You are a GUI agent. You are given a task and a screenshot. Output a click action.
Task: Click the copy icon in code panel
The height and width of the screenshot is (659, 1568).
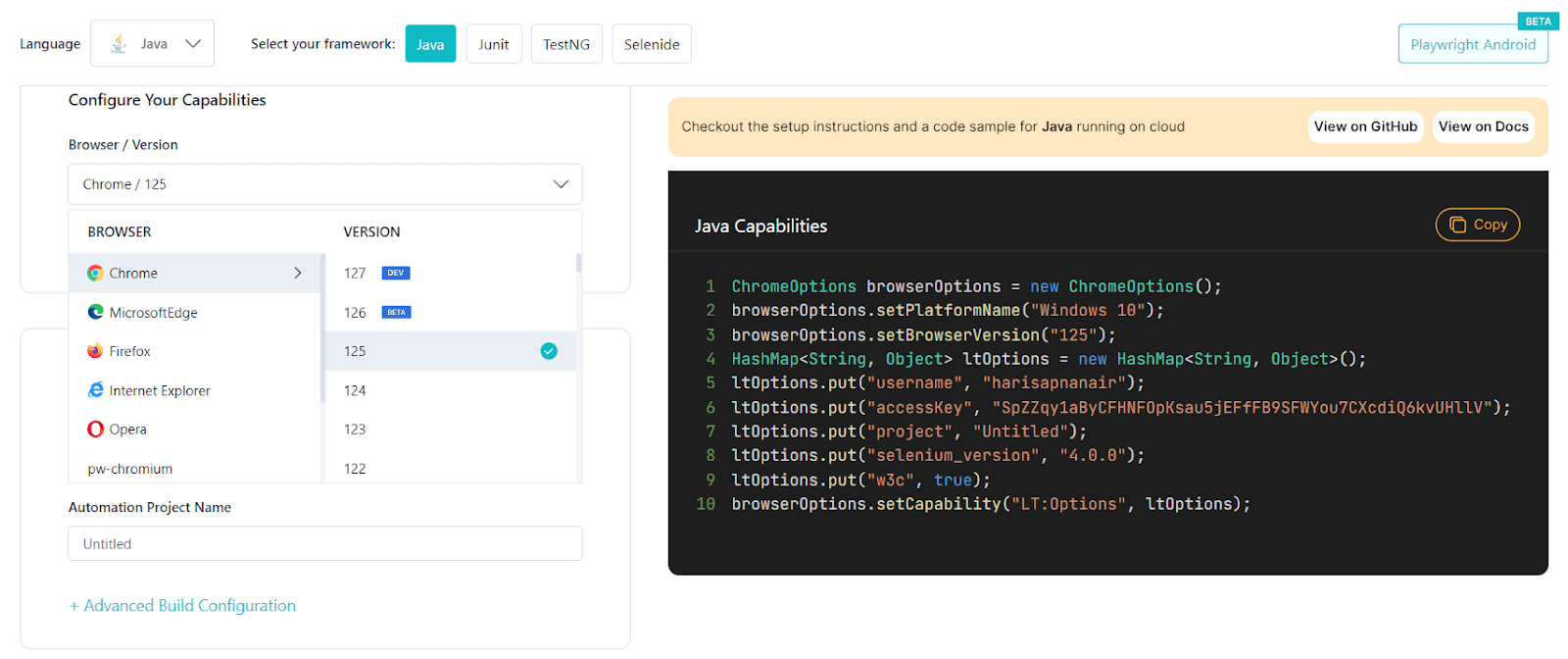1457,225
